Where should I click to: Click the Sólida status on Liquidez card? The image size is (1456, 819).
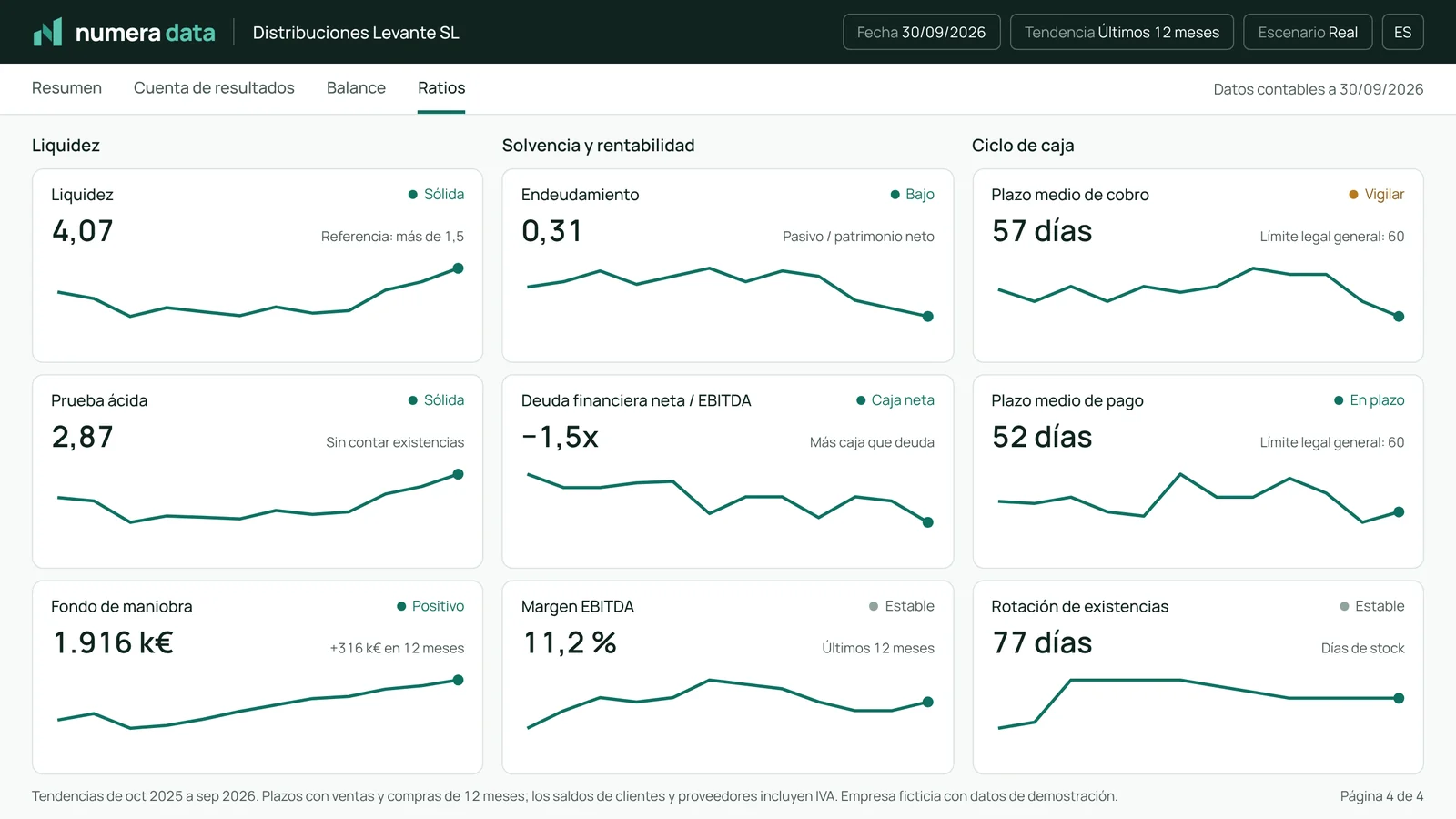[x=436, y=194]
